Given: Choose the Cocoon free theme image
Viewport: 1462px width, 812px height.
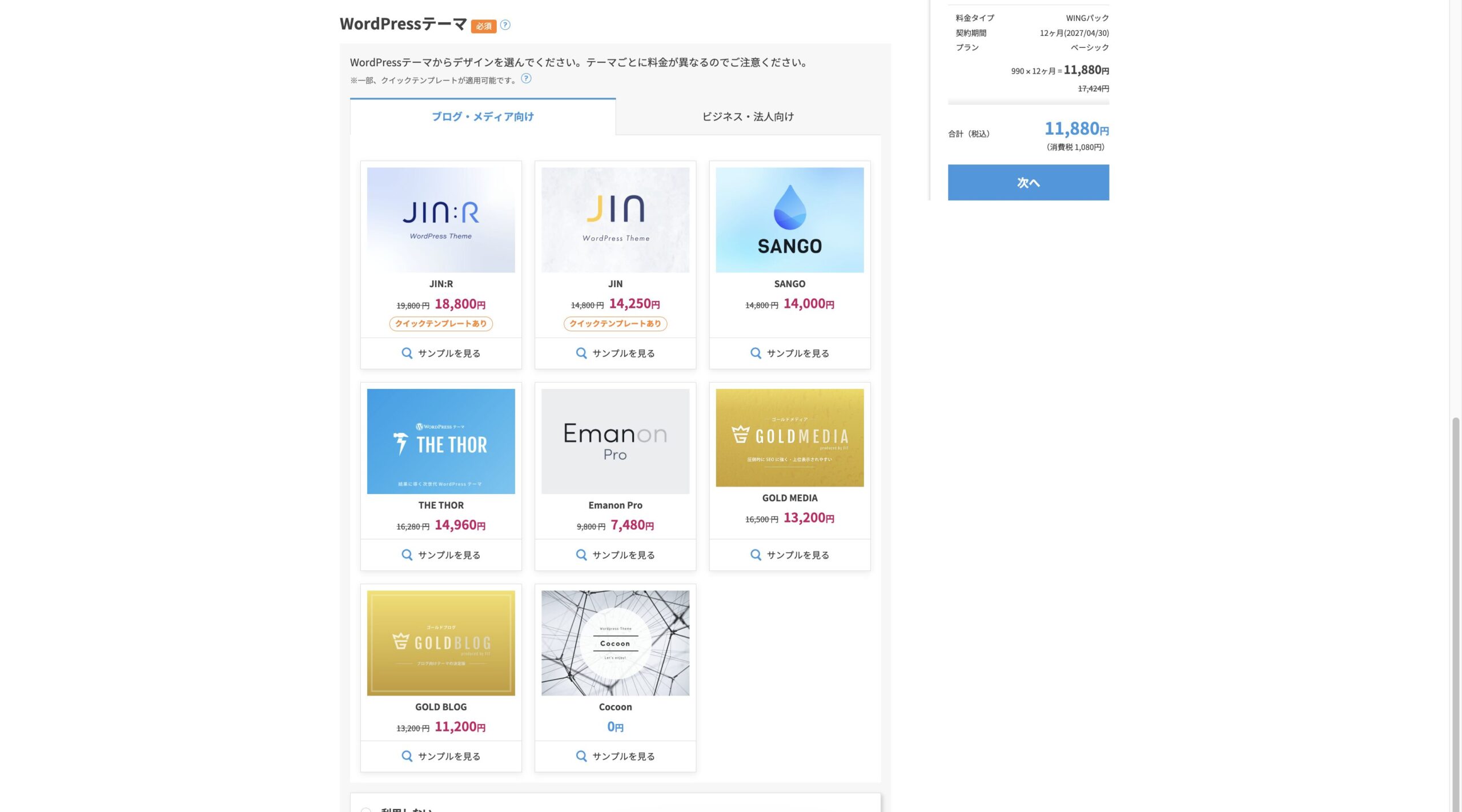Looking at the screenshot, I should (615, 643).
